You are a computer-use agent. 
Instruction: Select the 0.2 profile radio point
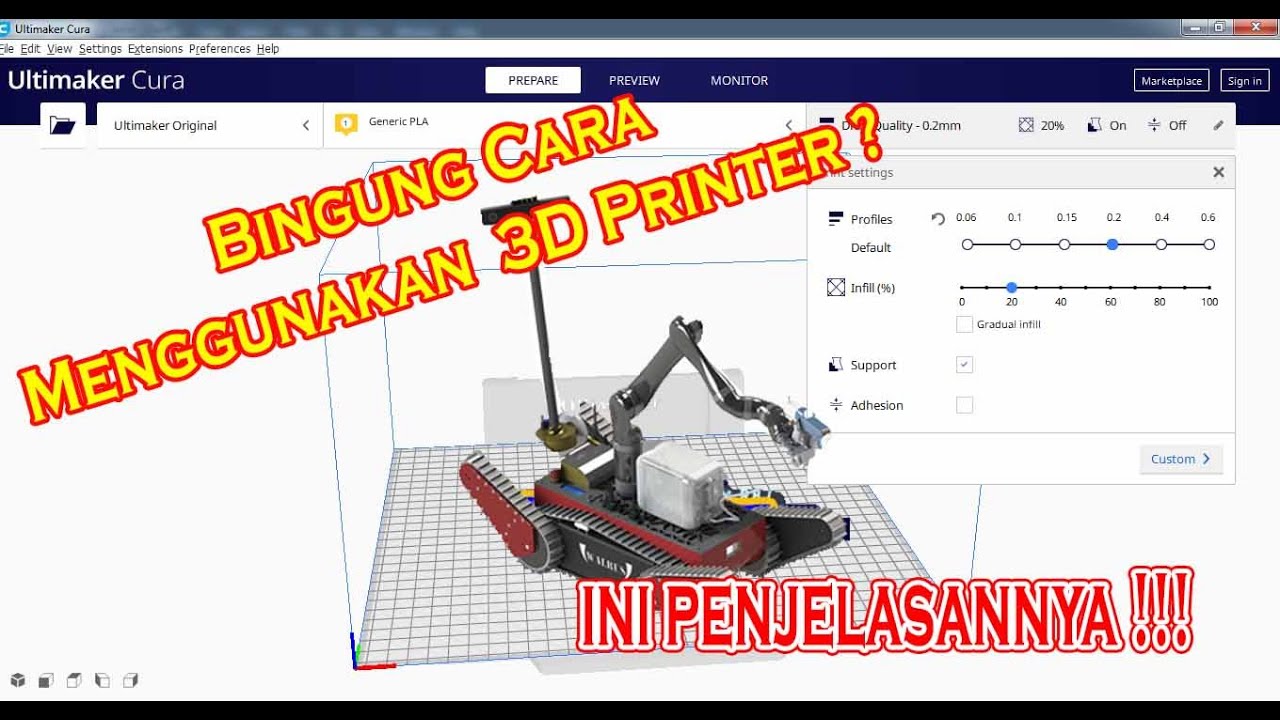pyautogui.click(x=1112, y=244)
